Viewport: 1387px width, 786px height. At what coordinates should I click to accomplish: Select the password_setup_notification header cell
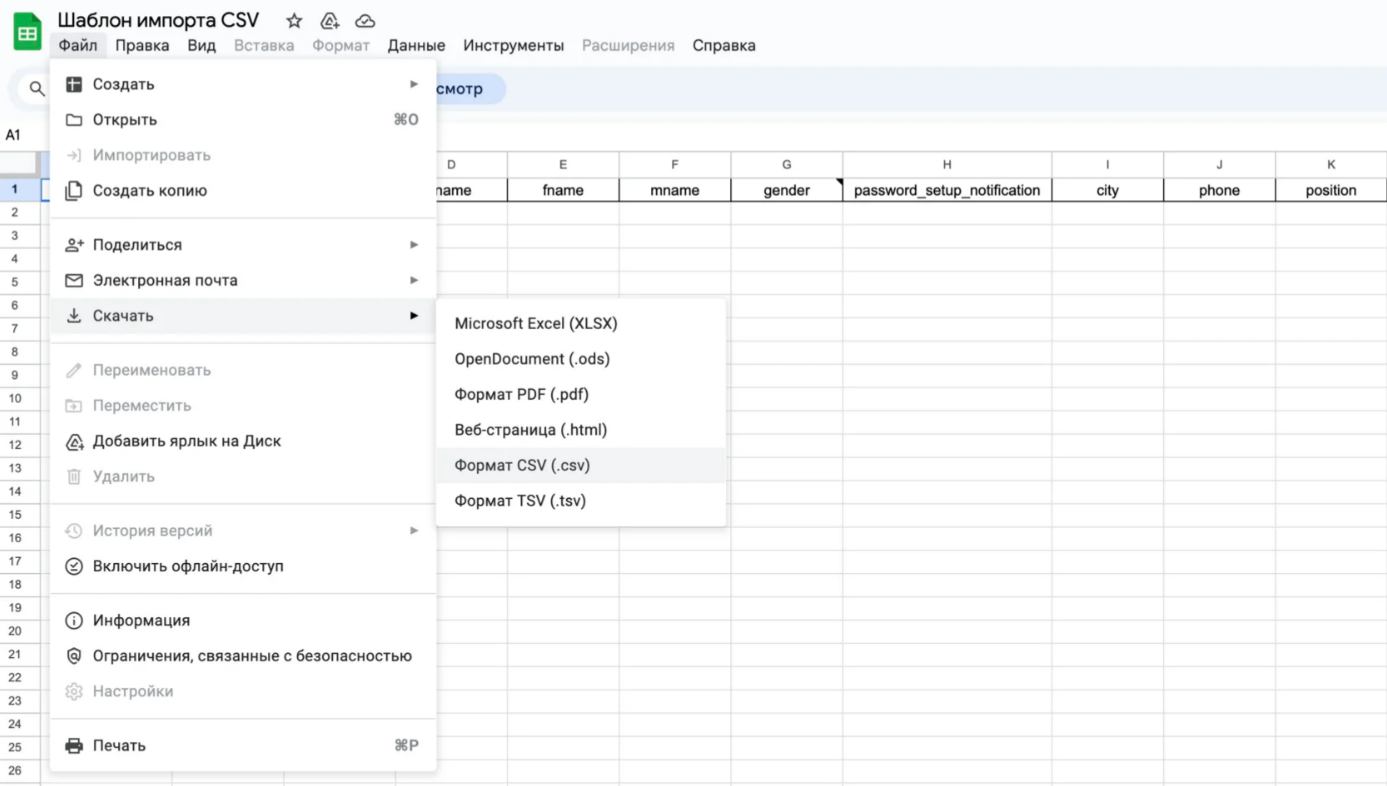click(946, 190)
